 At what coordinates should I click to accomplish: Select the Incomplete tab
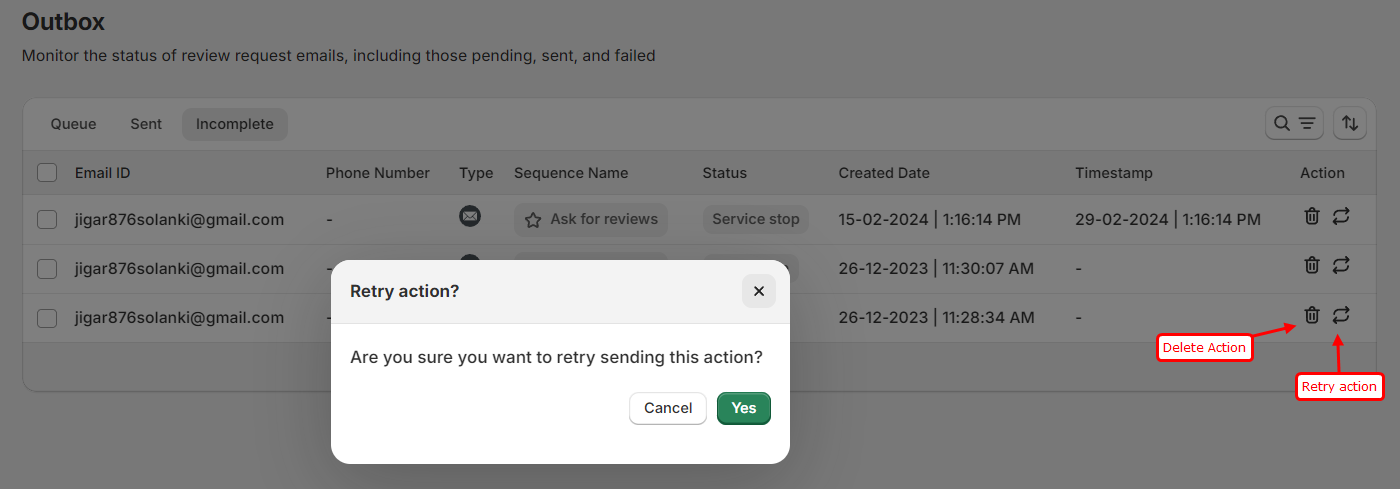click(234, 124)
